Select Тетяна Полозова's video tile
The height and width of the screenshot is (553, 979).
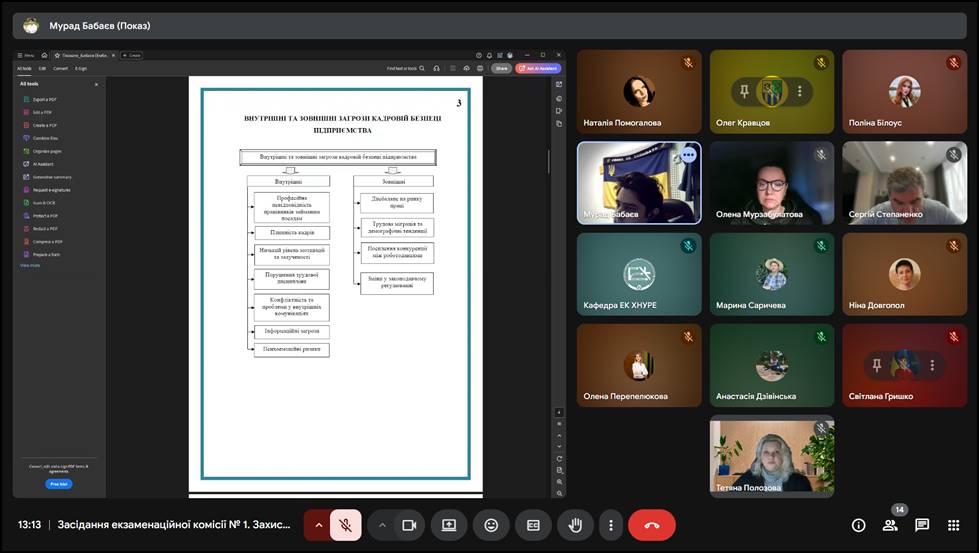pos(771,455)
